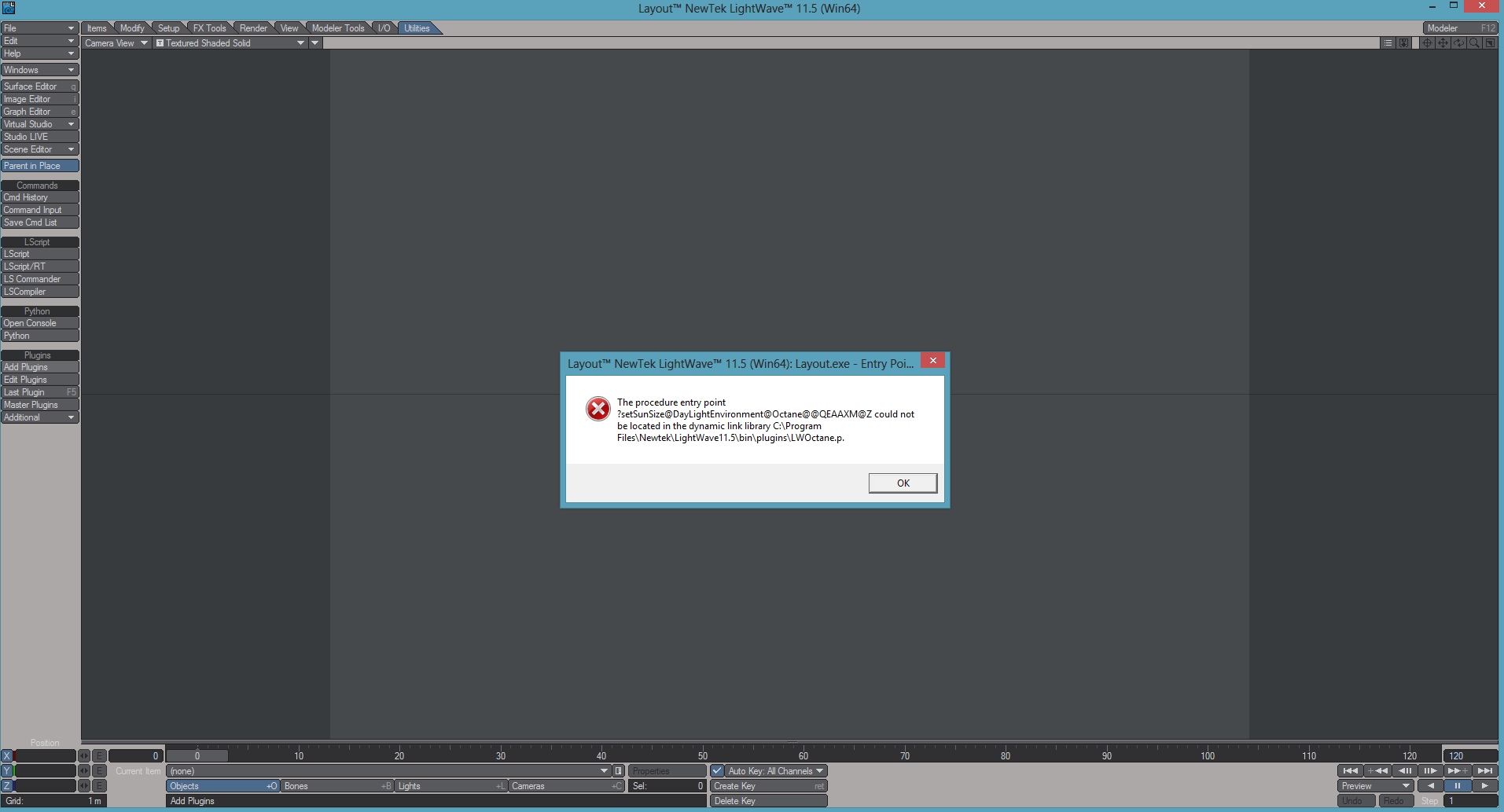Click the timeline end frame field
This screenshot has height=812, width=1504.
(1470, 756)
